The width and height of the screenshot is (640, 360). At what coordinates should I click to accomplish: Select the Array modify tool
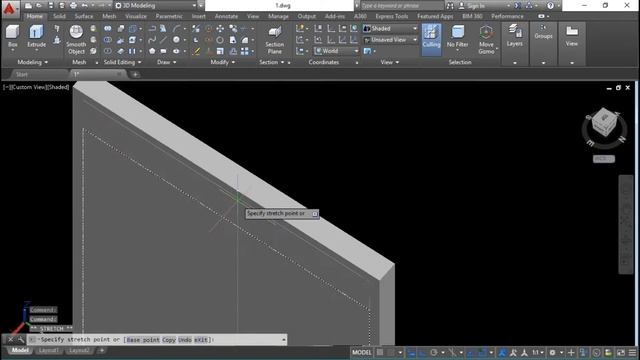pos(245,51)
